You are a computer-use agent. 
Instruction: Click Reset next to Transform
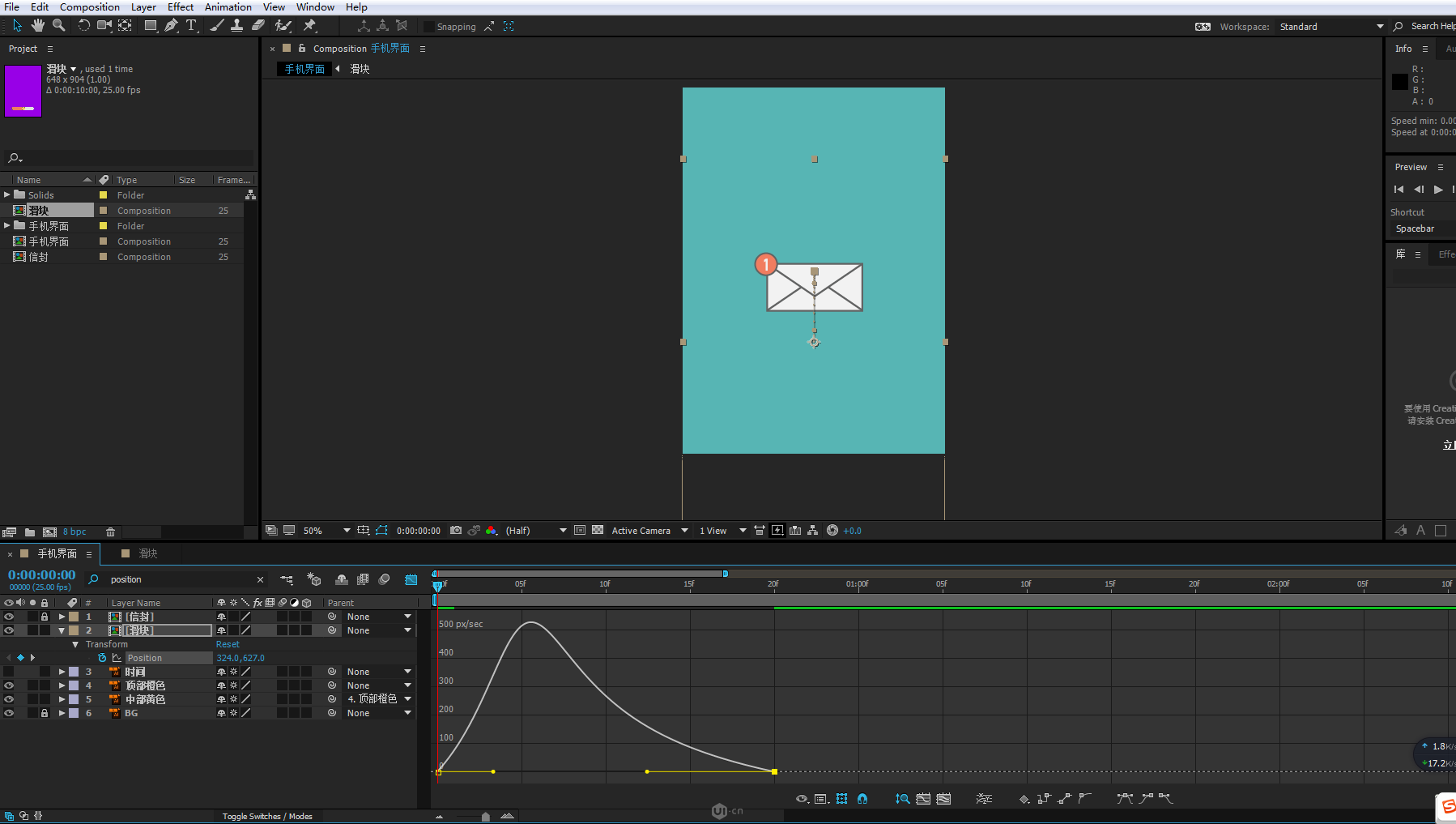click(228, 644)
